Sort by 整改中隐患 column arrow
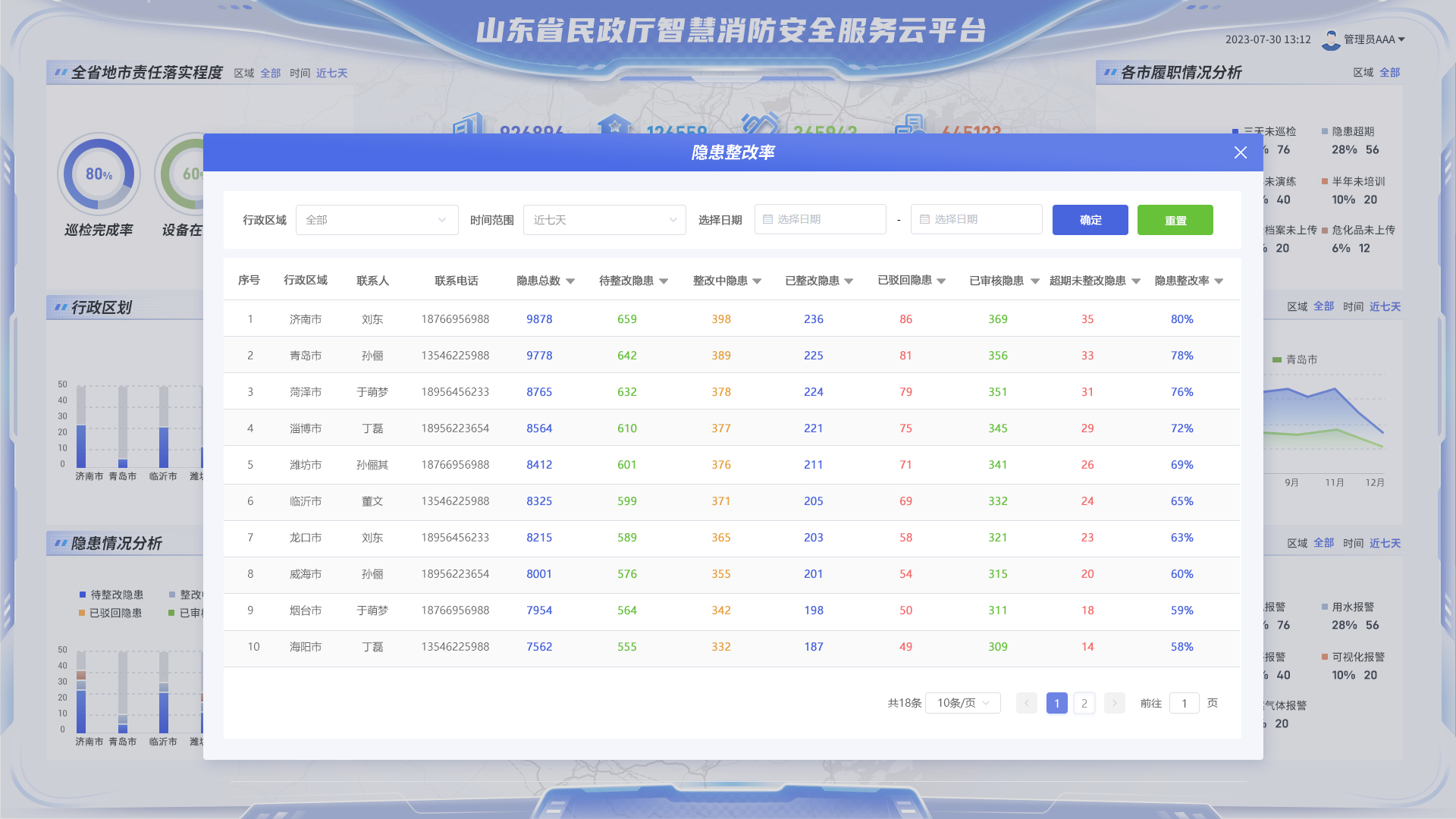The height and width of the screenshot is (819, 1456). click(x=757, y=281)
